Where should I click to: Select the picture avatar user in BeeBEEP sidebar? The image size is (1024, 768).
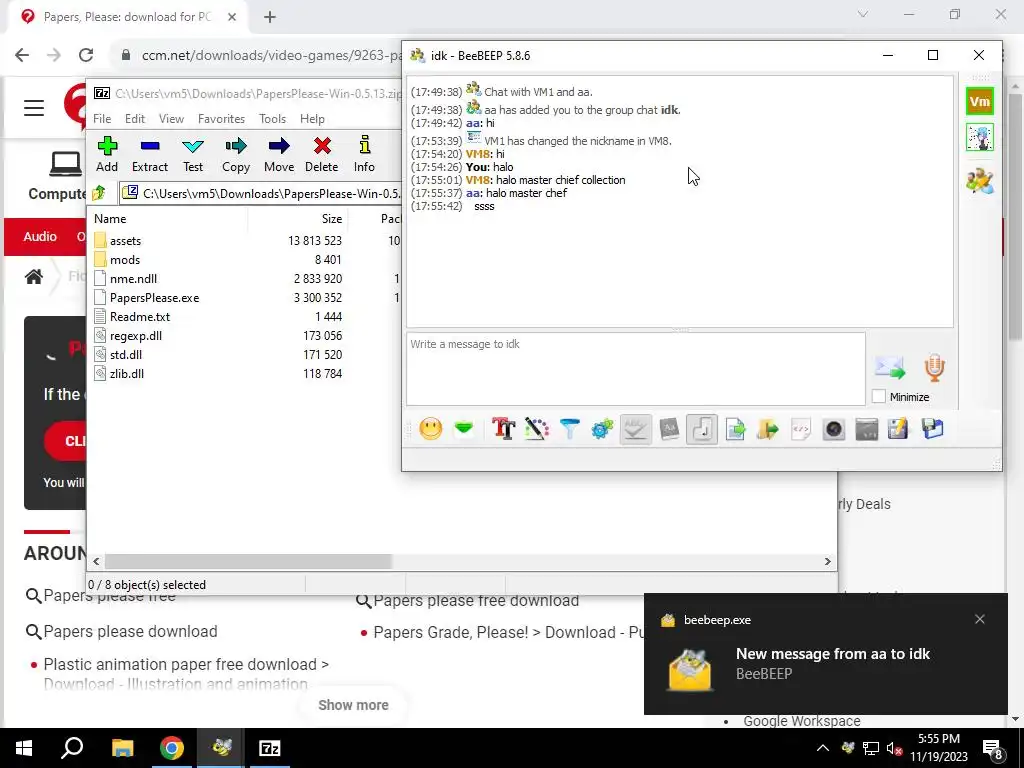(x=980, y=138)
